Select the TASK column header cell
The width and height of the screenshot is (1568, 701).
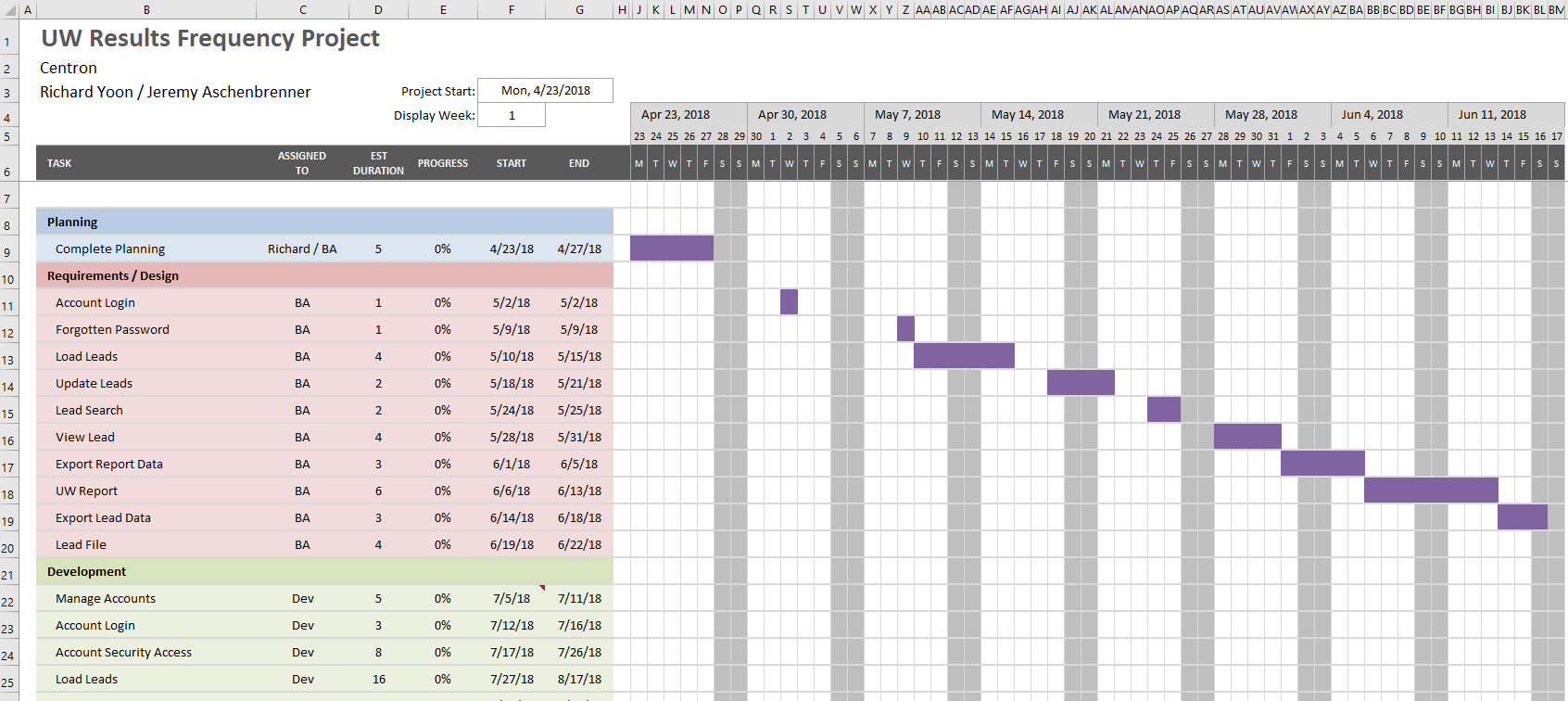click(x=146, y=163)
